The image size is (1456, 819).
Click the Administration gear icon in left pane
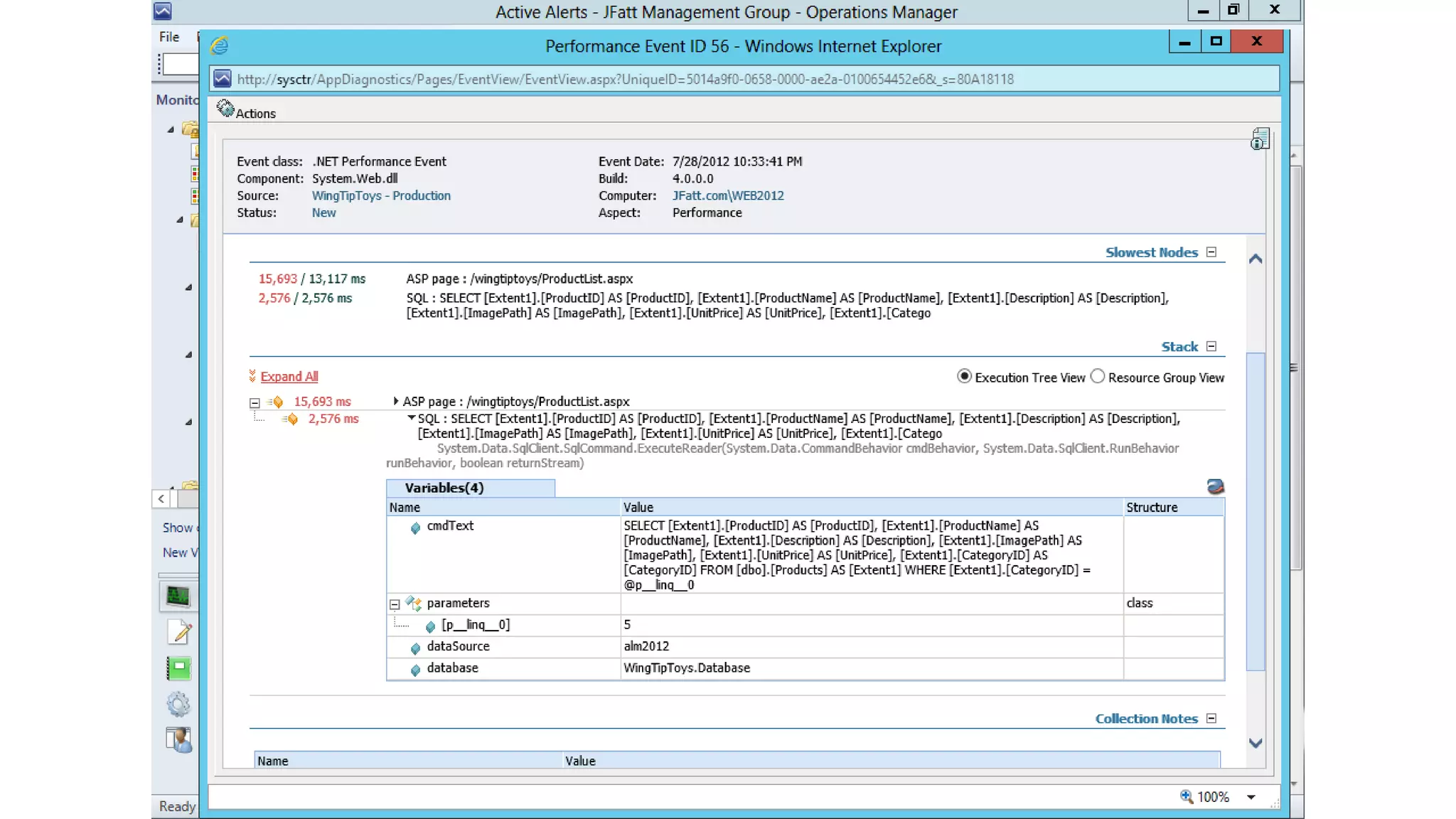click(x=178, y=704)
